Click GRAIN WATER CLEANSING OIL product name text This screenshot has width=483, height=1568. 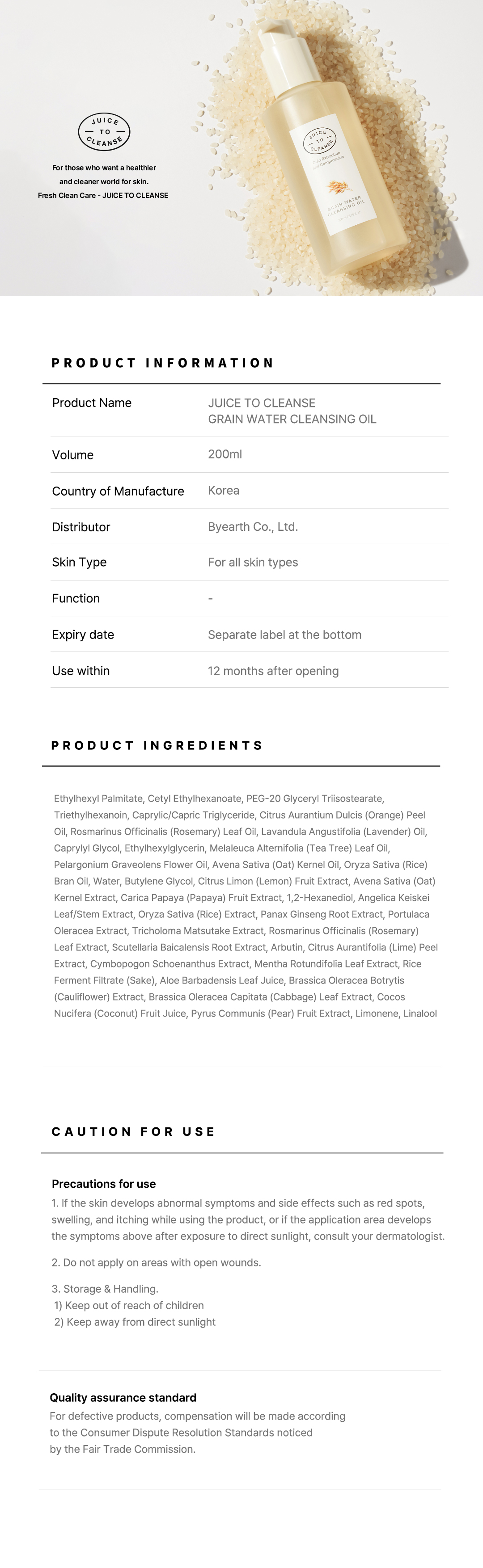tap(292, 419)
